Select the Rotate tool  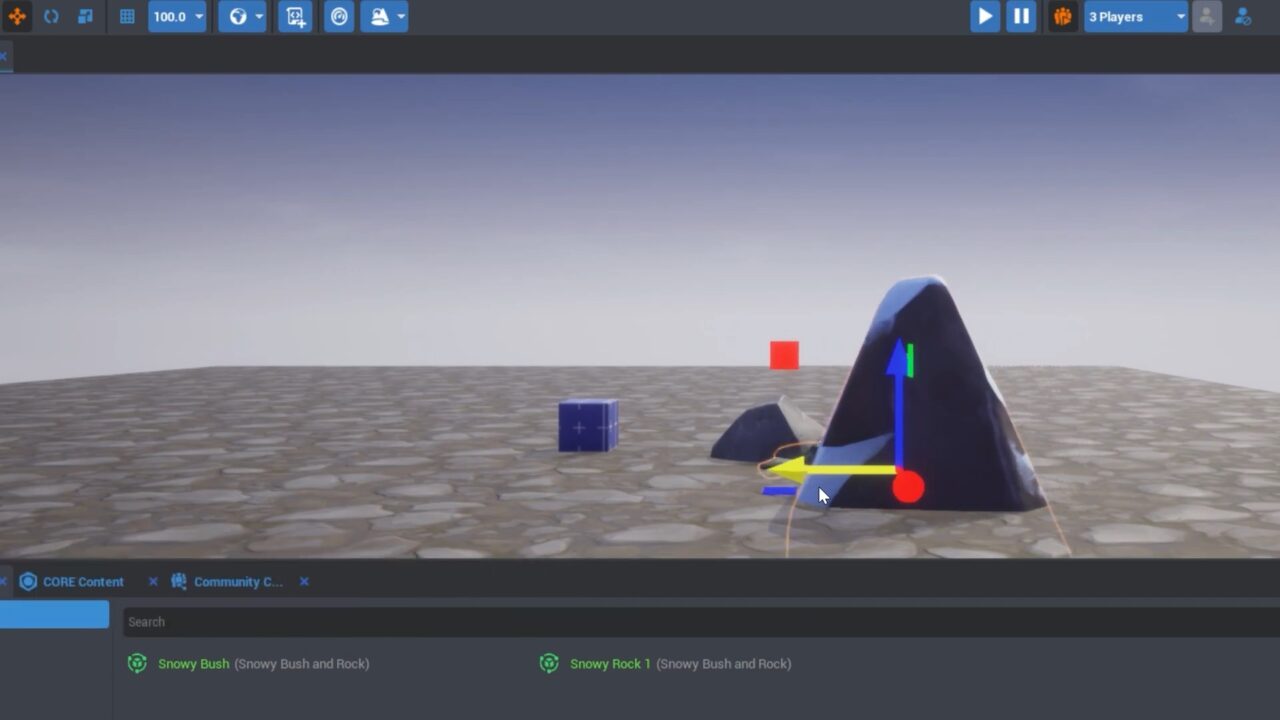51,16
